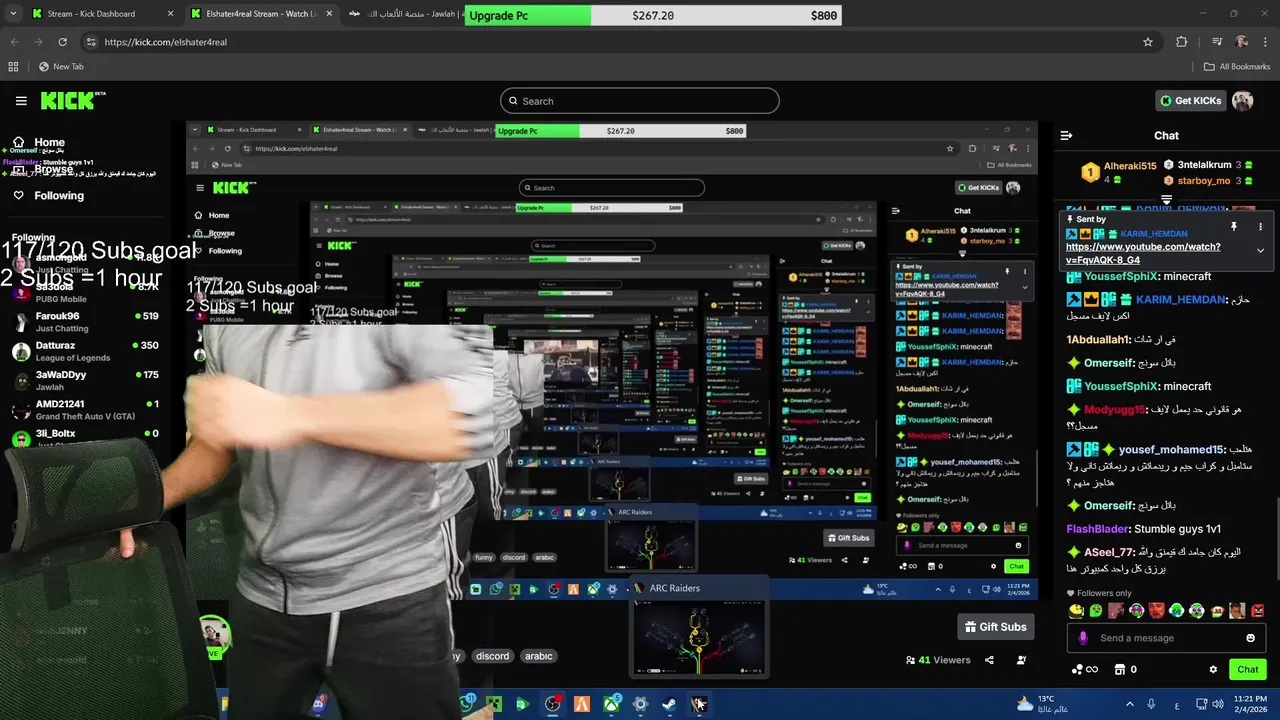Image resolution: width=1280 pixels, height=720 pixels.
Task: Open the user profile avatar menu
Action: [1243, 100]
